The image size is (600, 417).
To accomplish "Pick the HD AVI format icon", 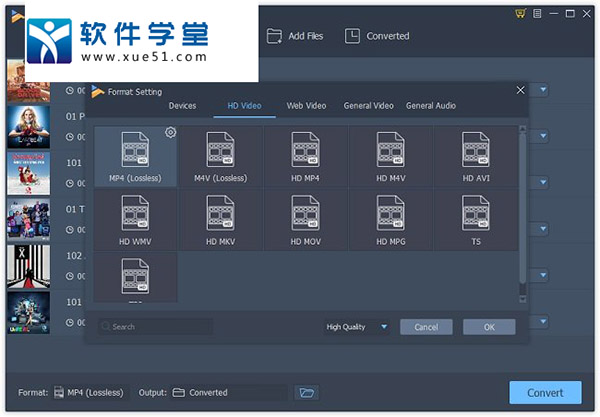I will 476,151.
